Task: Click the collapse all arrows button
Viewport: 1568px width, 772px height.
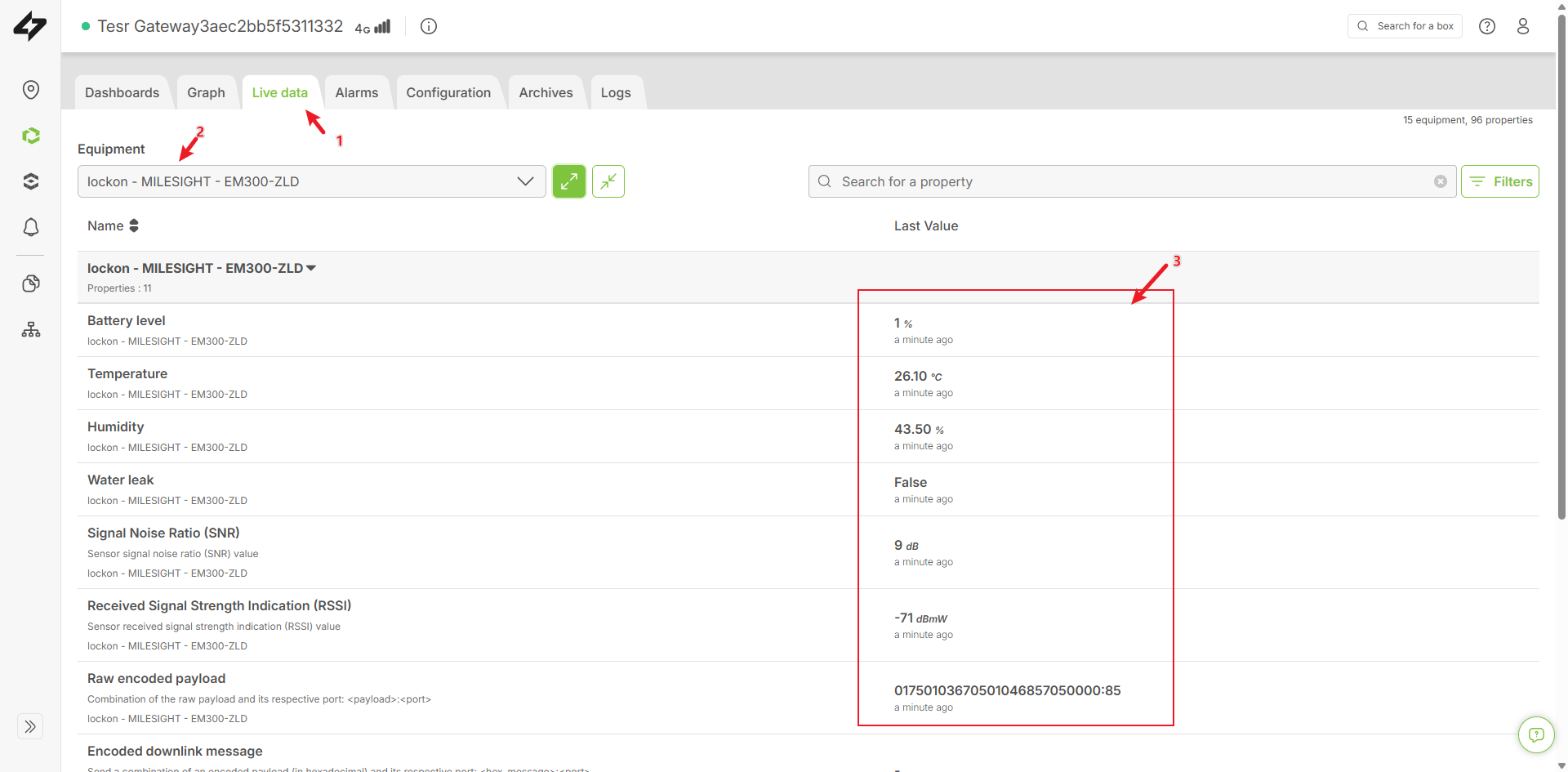Action: (x=608, y=181)
